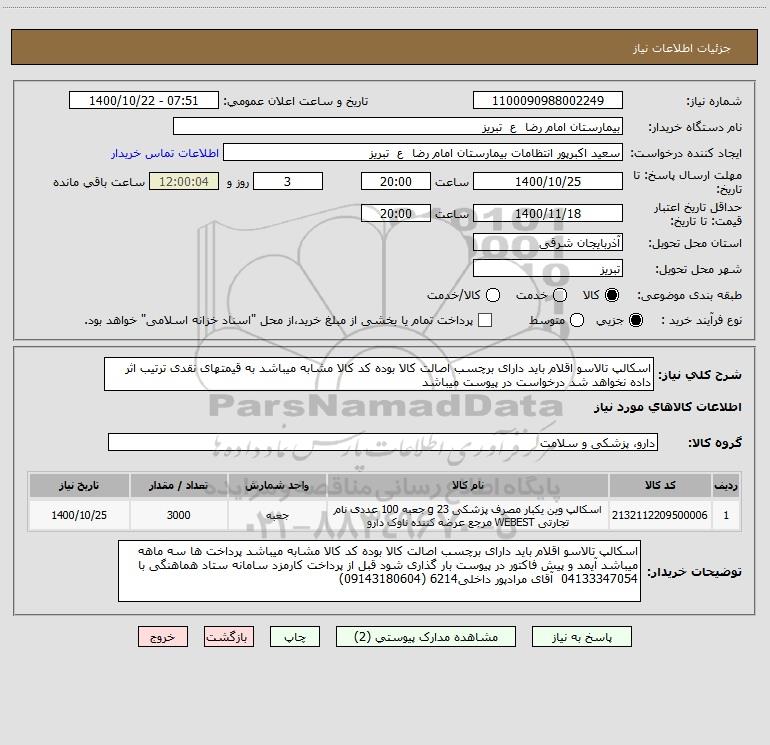
Task: Click the خروج exit button
Action: pos(163,636)
